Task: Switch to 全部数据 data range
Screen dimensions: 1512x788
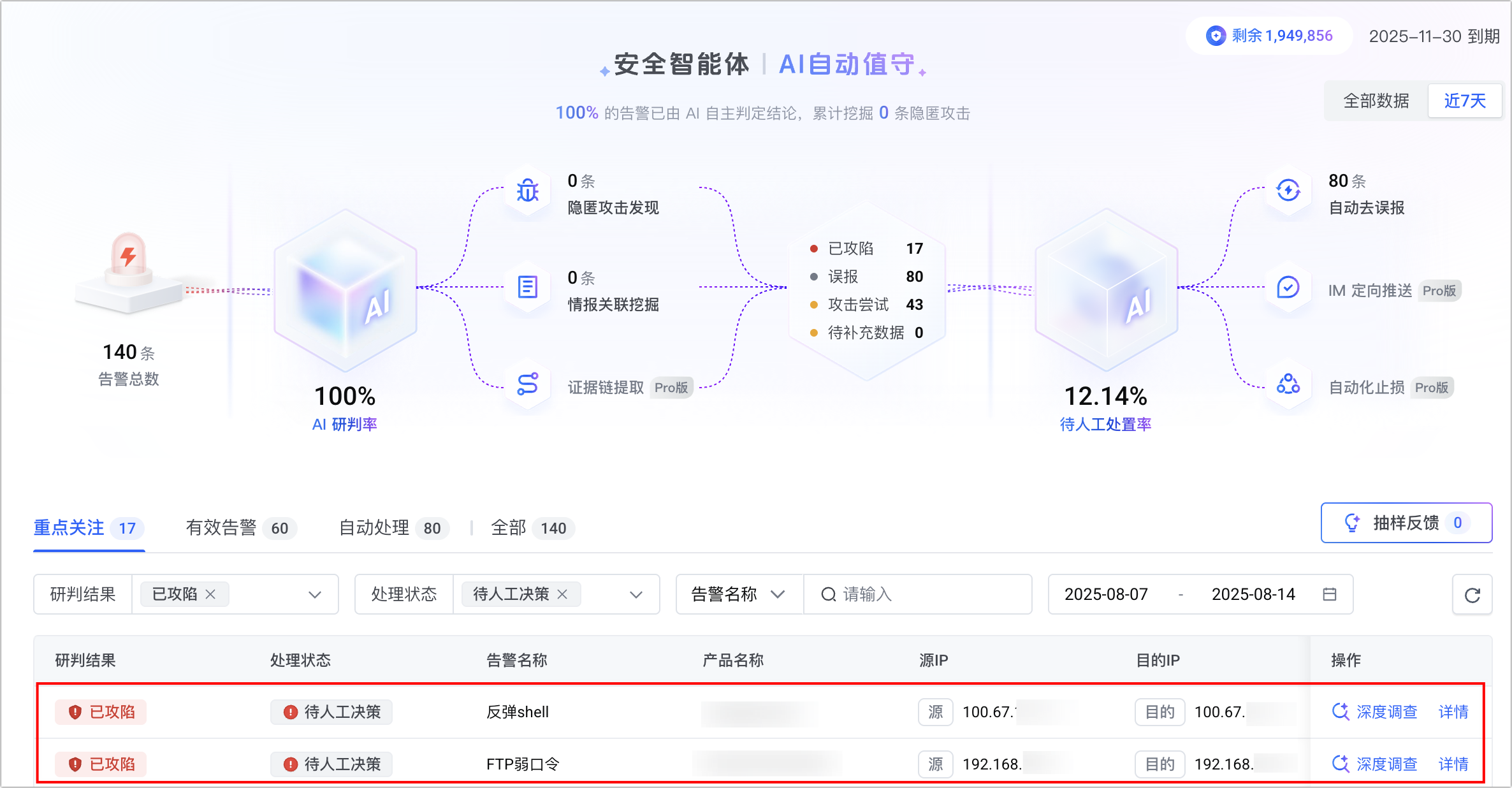Action: [1376, 101]
